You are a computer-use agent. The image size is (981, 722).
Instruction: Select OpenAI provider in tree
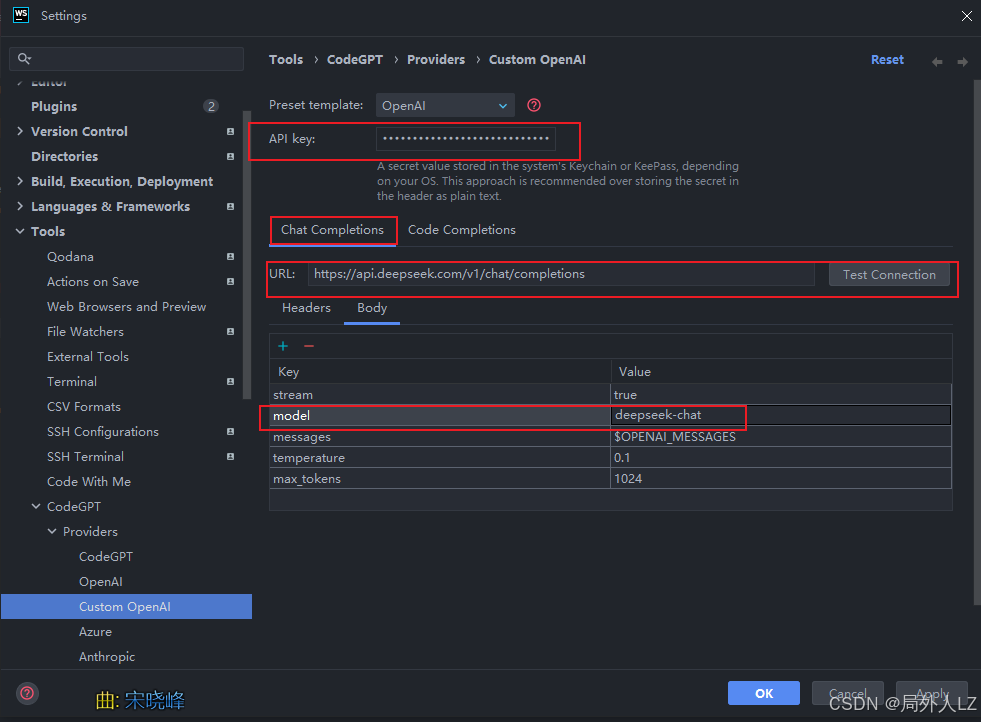pos(101,582)
